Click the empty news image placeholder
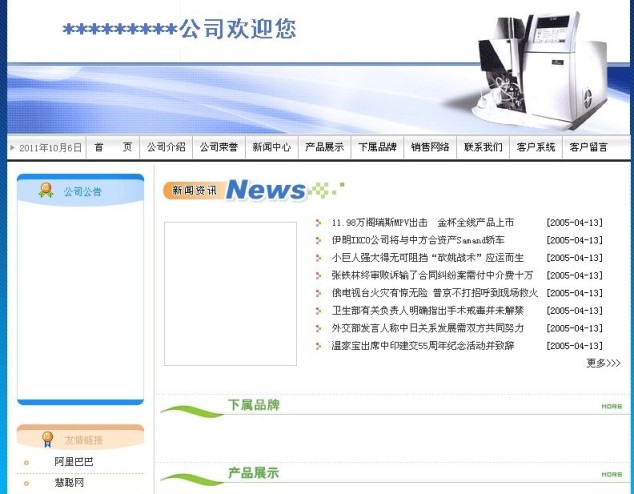 click(230, 293)
